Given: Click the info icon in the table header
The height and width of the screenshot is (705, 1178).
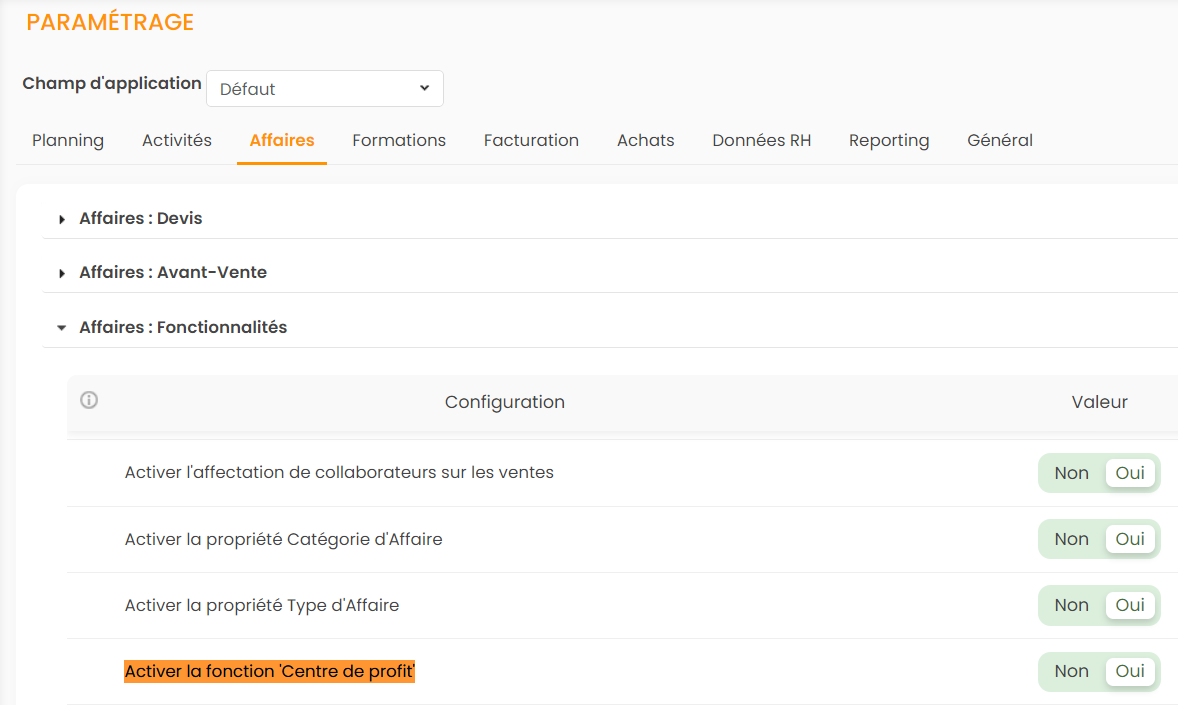Looking at the screenshot, I should pos(89,401).
